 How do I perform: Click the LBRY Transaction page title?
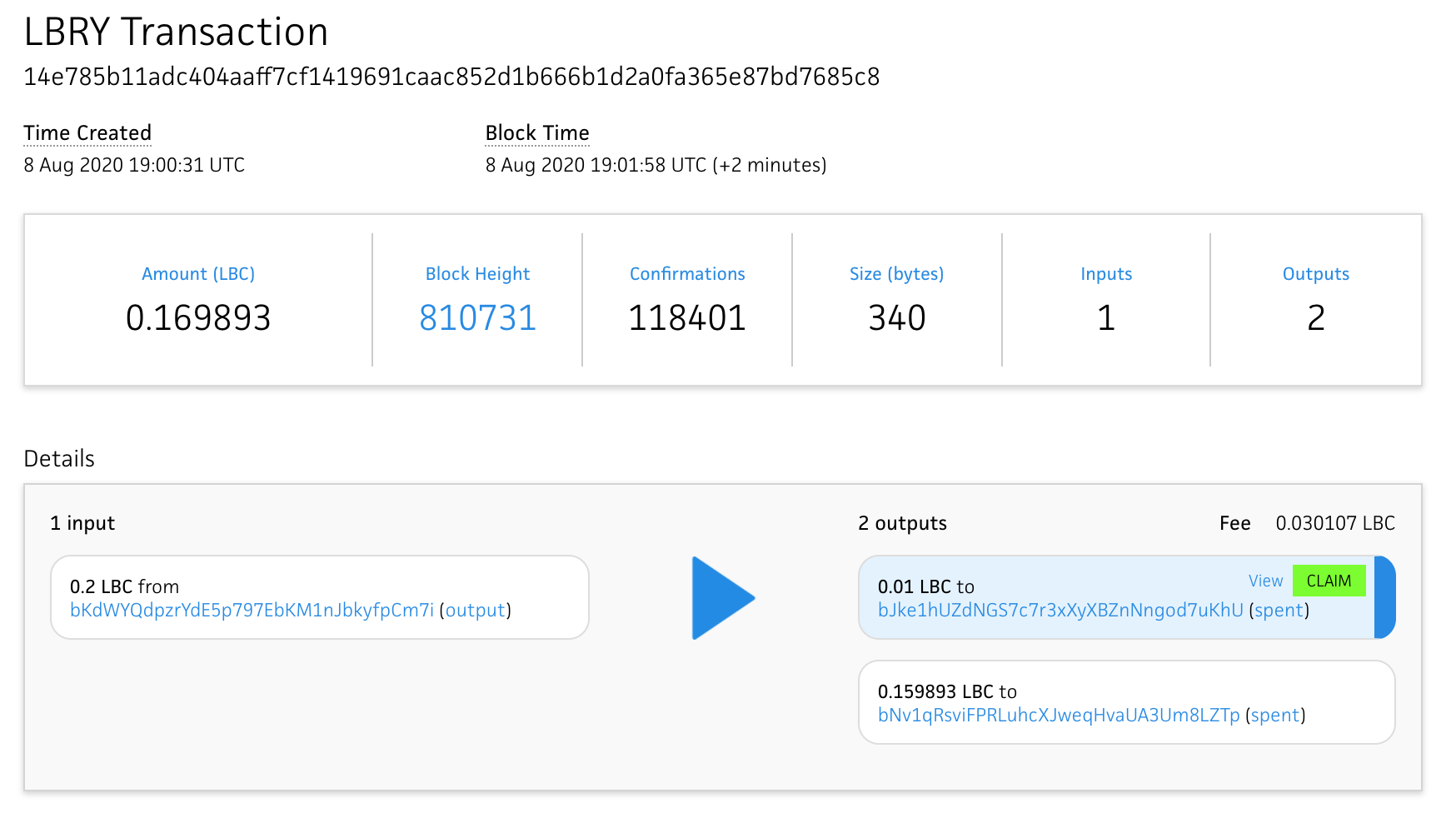point(176,32)
